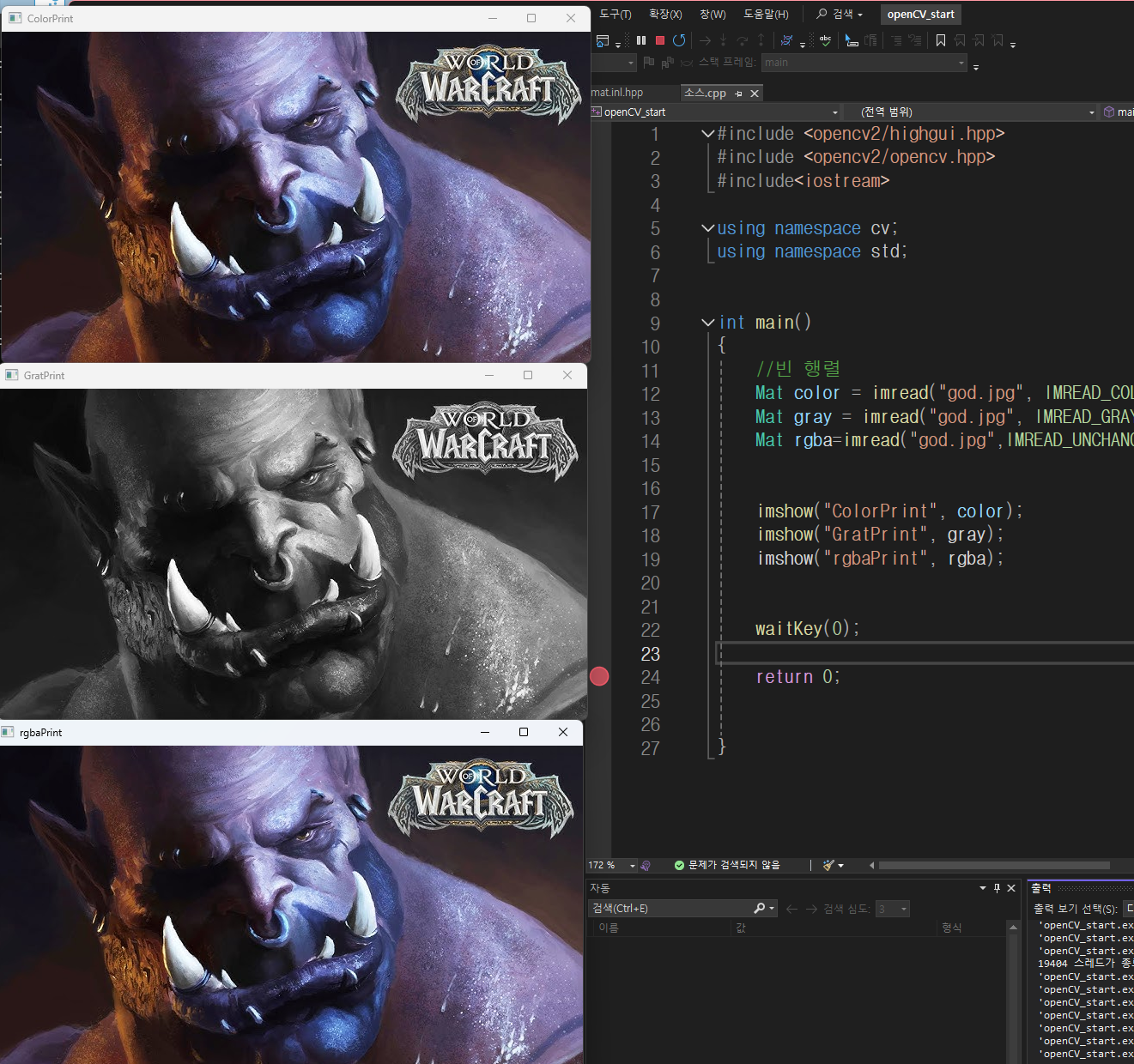Image resolution: width=1134 pixels, height=1064 pixels.
Task: Expand the code cleanup dropdown arrow
Action: (840, 865)
